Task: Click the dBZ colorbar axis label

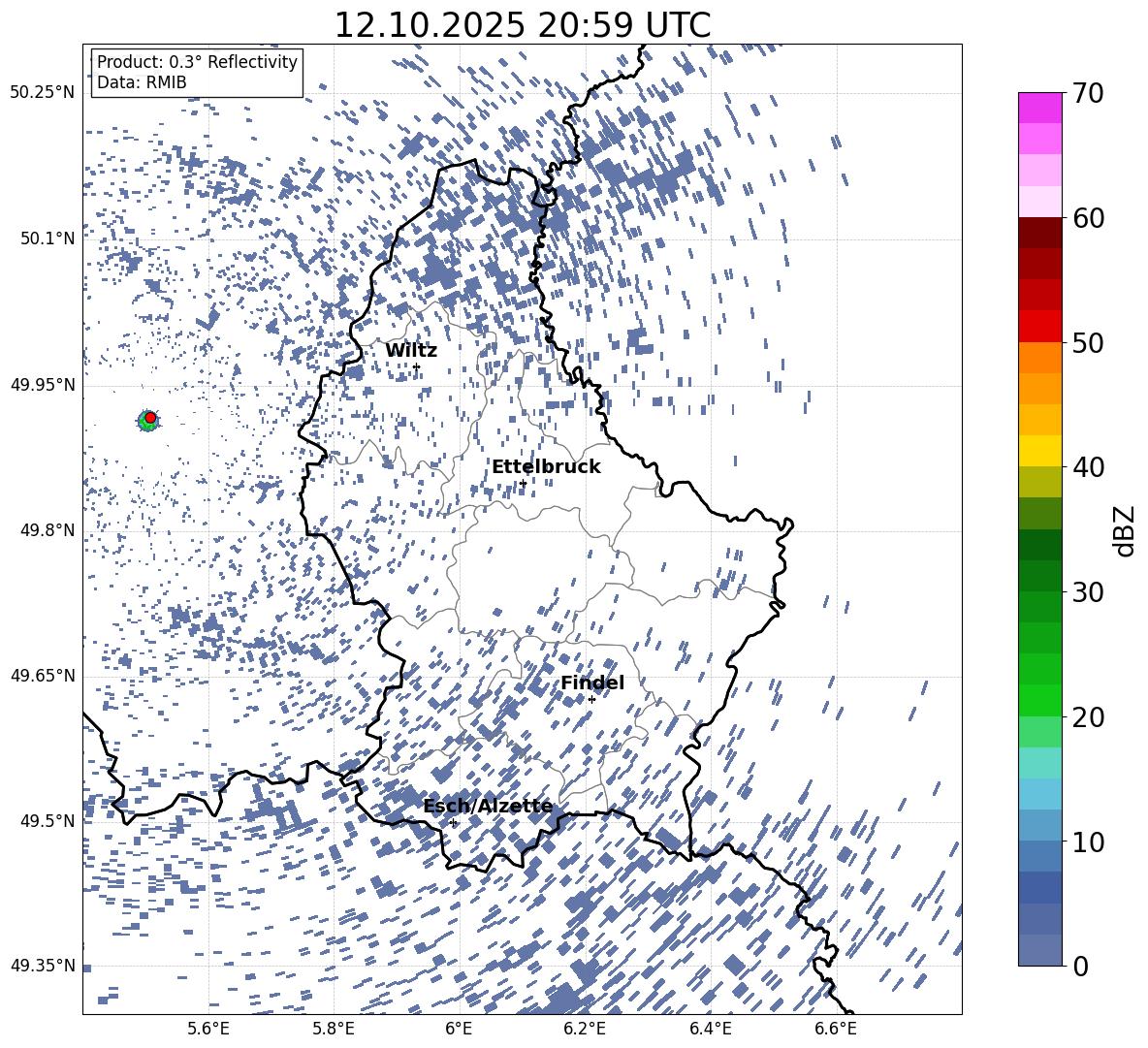Action: [1126, 530]
